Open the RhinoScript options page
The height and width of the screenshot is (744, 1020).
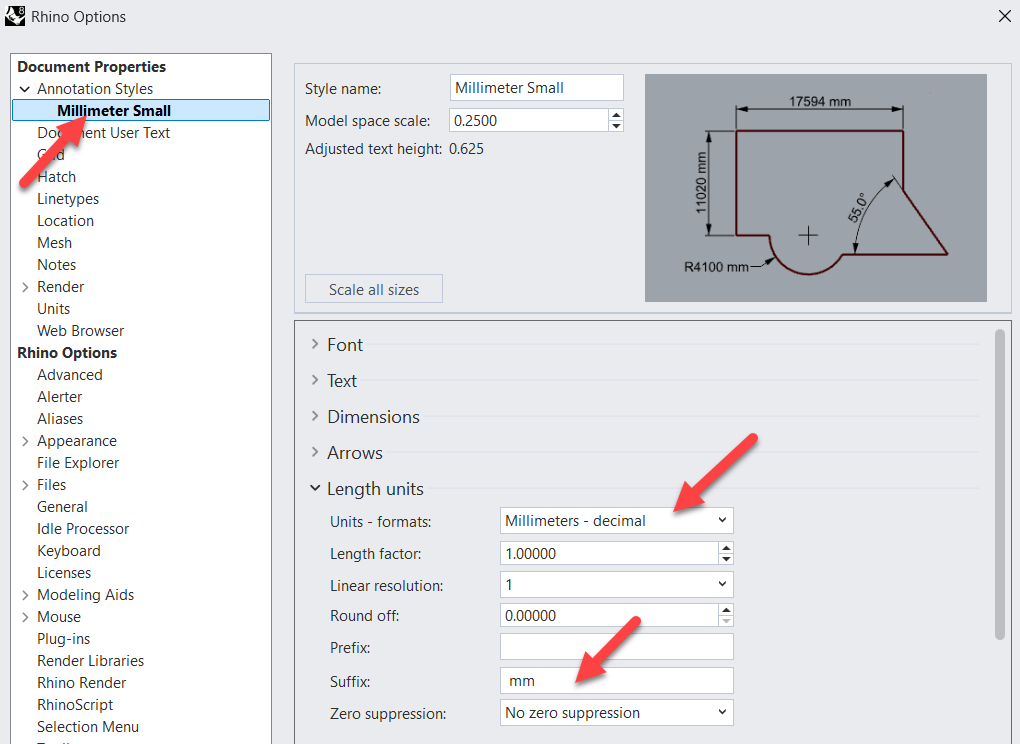[75, 705]
